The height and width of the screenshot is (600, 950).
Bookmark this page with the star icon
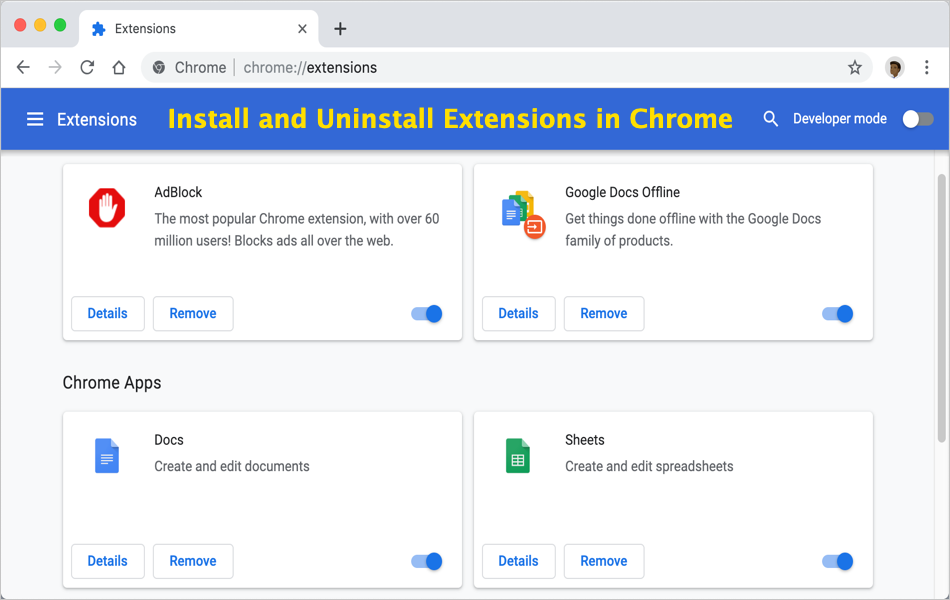[x=854, y=67]
